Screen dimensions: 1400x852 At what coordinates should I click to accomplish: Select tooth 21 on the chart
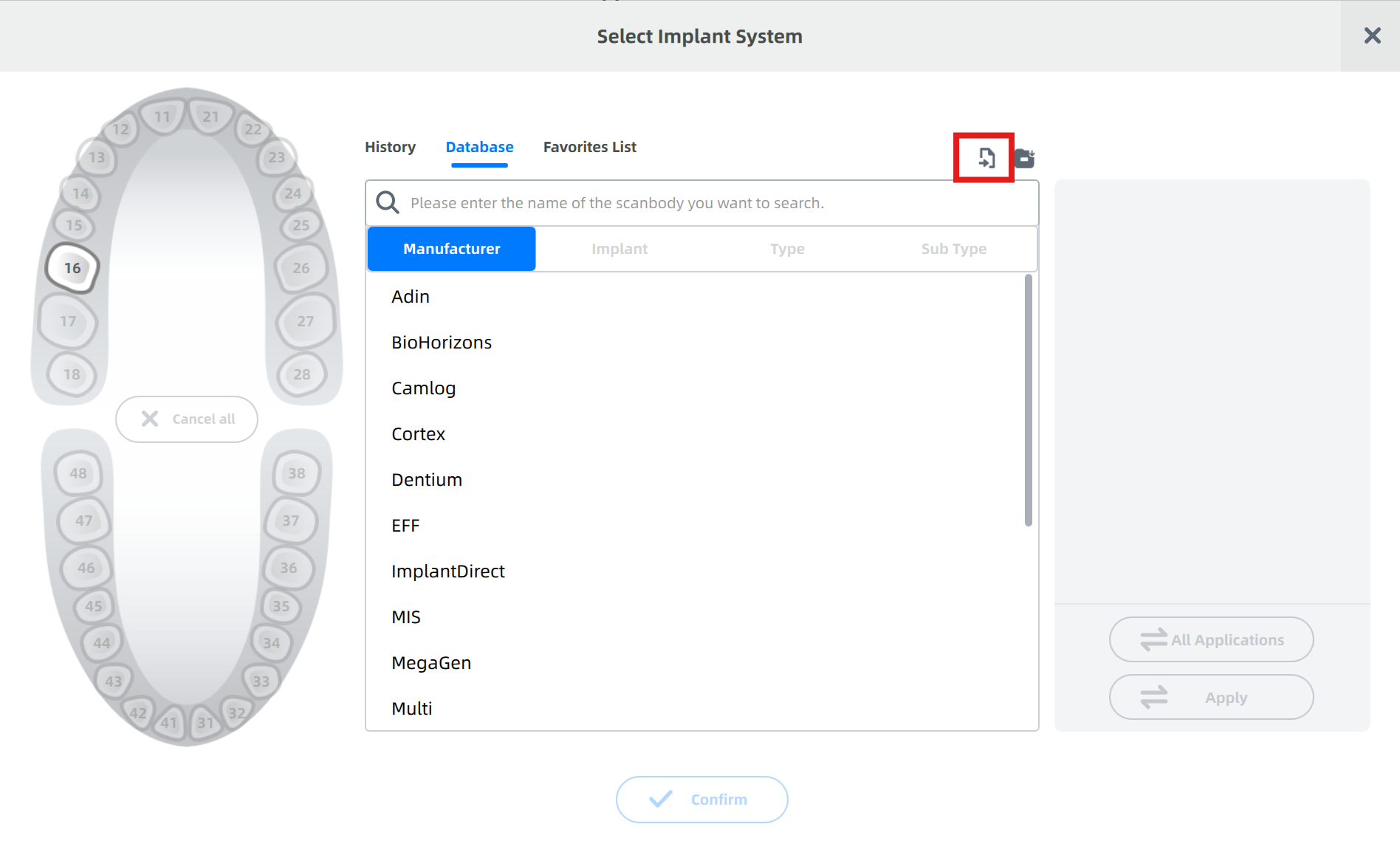point(210,117)
